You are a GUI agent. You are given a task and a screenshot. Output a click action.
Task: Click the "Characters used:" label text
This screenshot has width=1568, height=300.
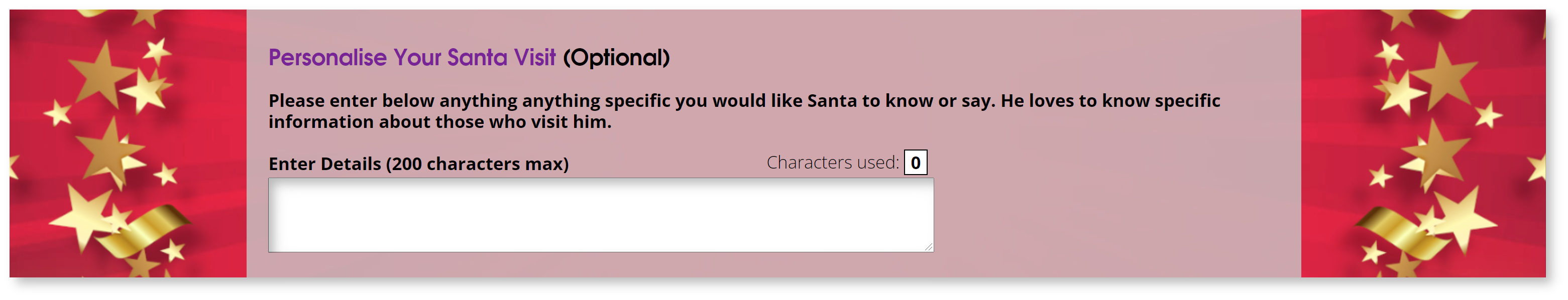click(832, 163)
